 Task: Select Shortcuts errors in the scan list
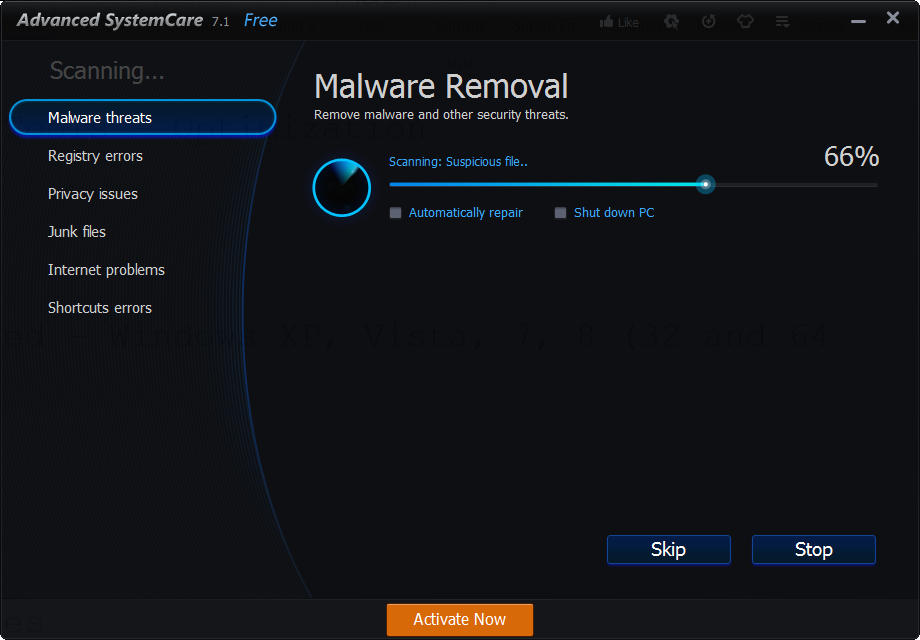pos(100,308)
